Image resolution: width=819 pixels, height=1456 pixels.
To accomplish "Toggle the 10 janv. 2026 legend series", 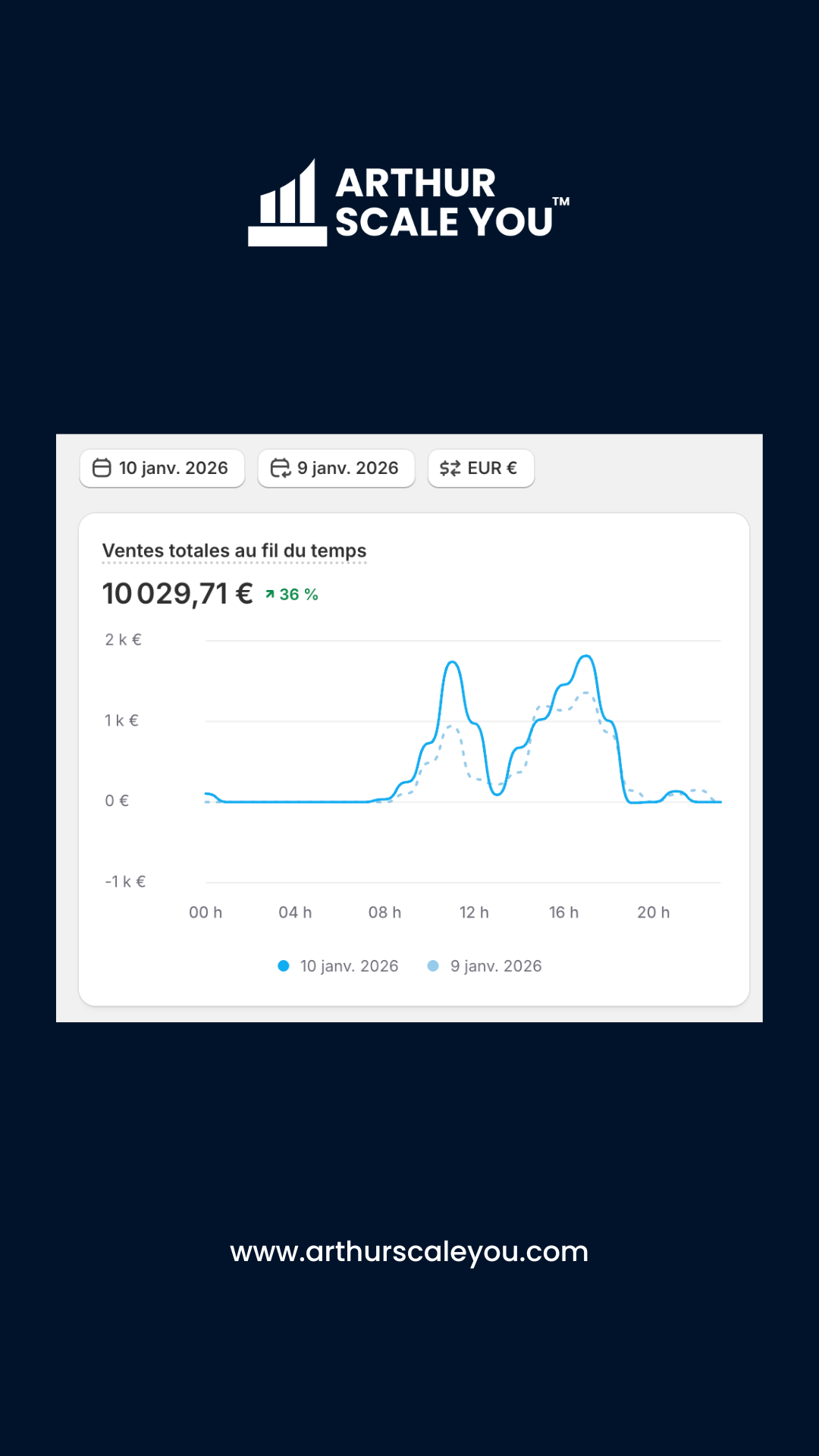I will (x=338, y=966).
